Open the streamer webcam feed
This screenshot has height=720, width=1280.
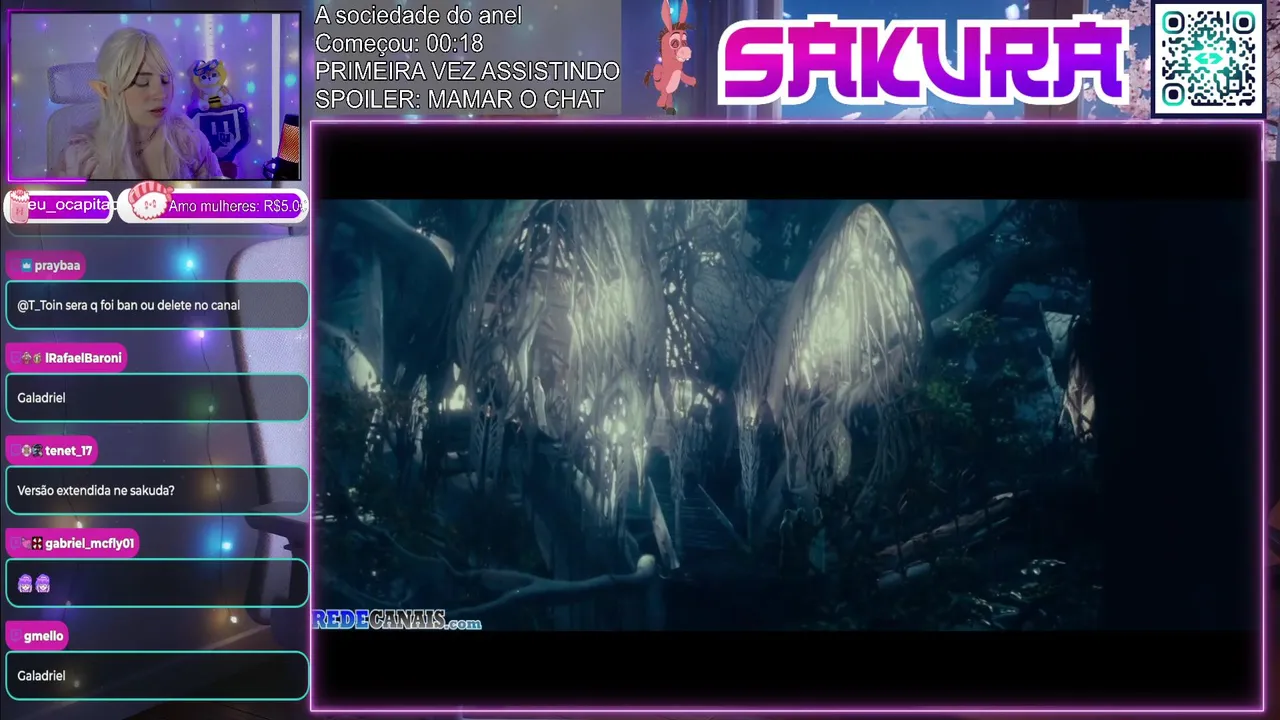(x=155, y=96)
